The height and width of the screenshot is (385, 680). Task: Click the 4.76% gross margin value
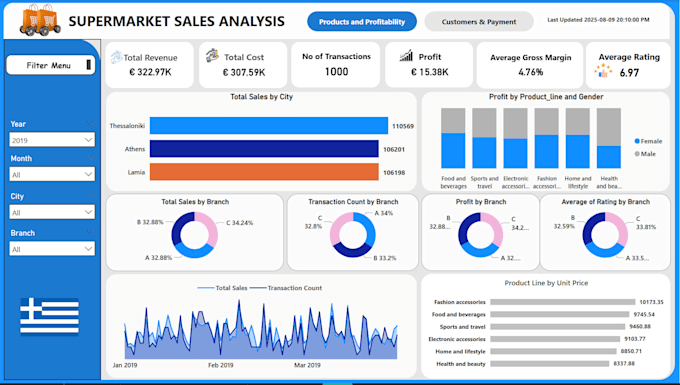[531, 72]
